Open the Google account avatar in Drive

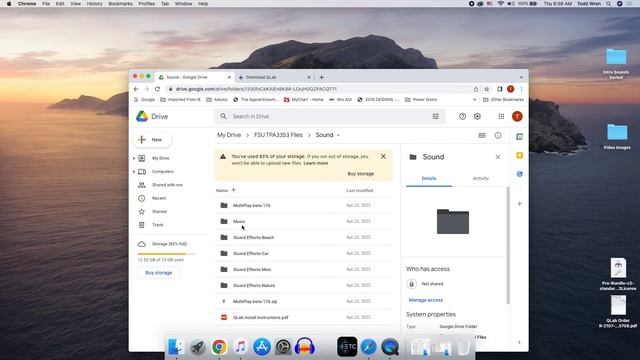tap(517, 116)
